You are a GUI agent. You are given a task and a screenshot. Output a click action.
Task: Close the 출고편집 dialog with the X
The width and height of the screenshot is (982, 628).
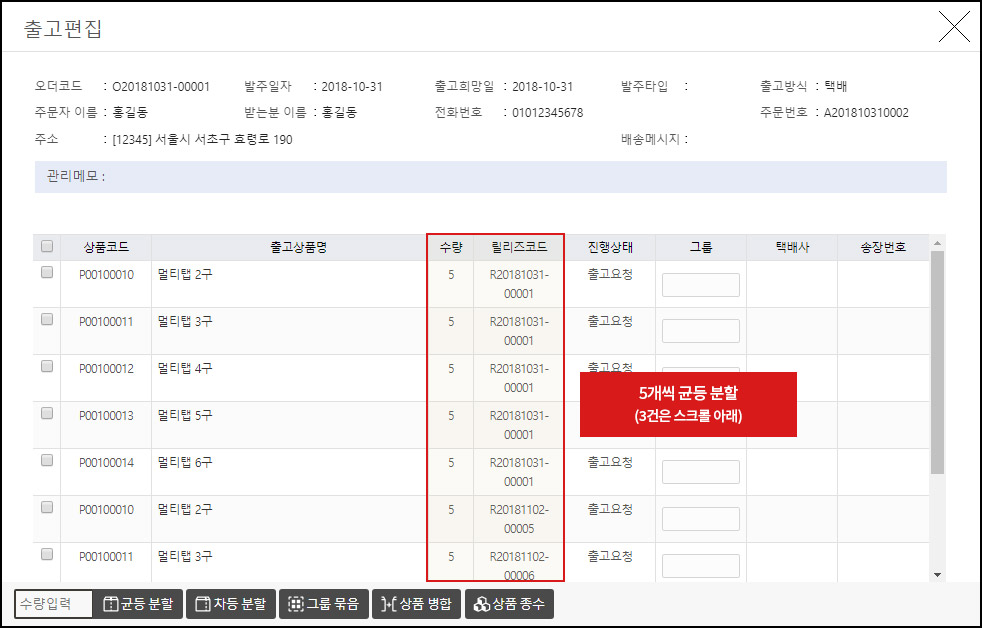click(955, 27)
